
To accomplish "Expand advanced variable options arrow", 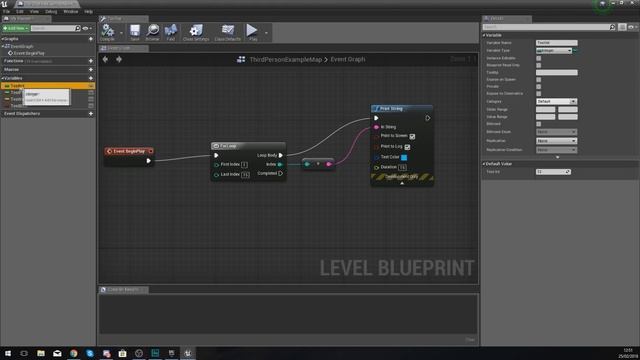I will click(x=558, y=157).
